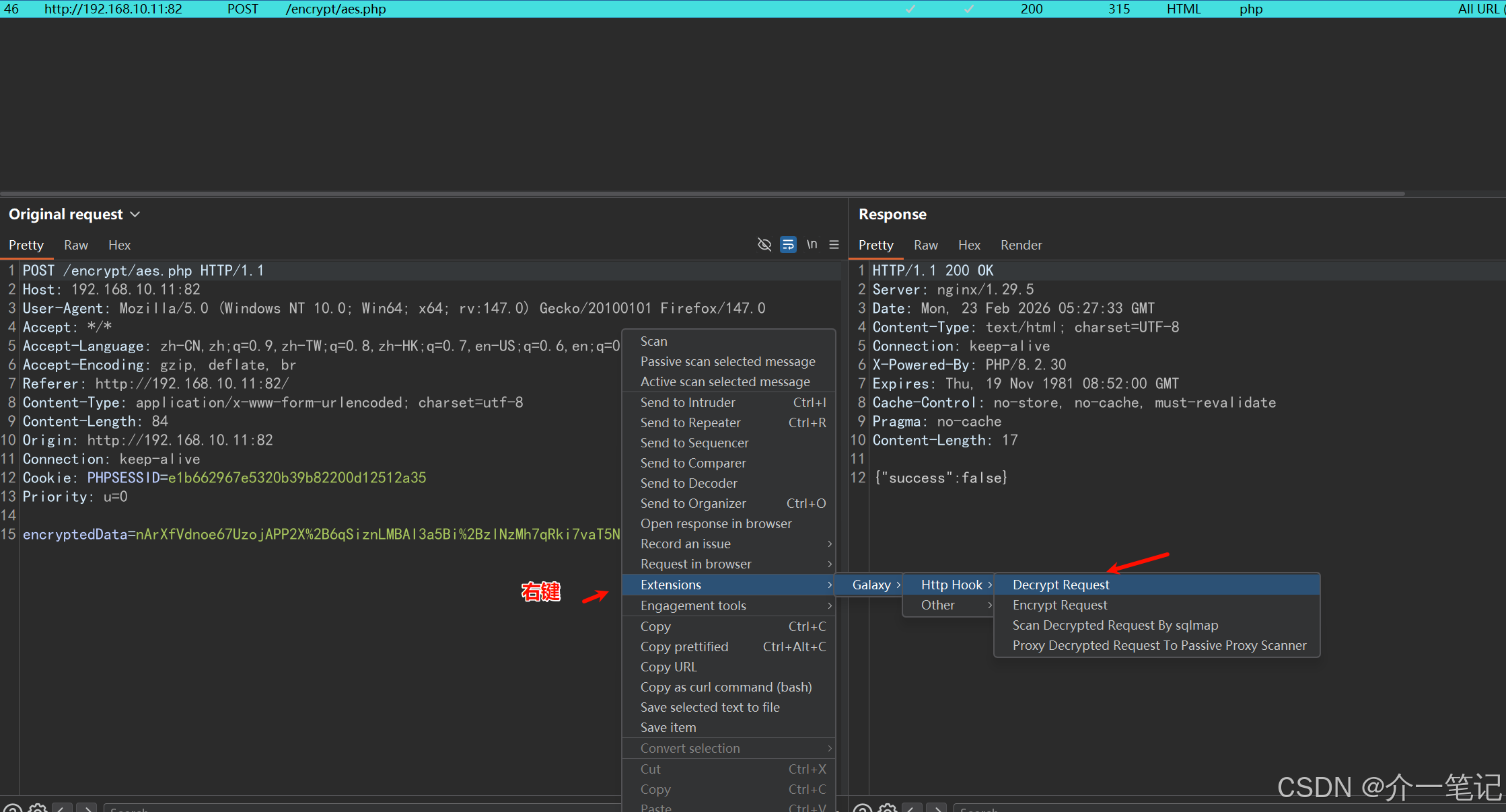Toggle show non-printable \n characters
The height and width of the screenshot is (812, 1506).
click(812, 244)
